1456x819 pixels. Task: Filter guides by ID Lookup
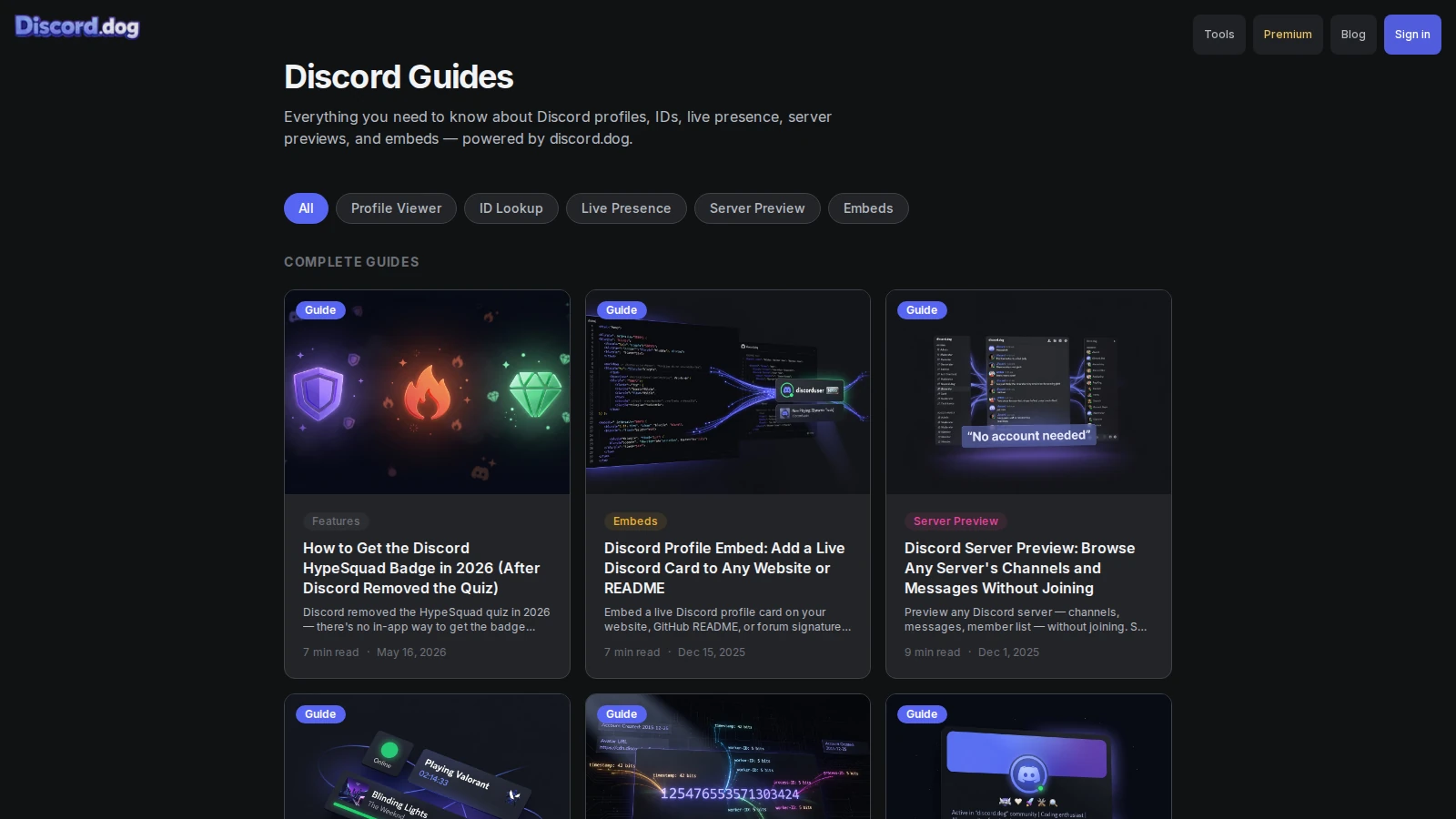[511, 208]
